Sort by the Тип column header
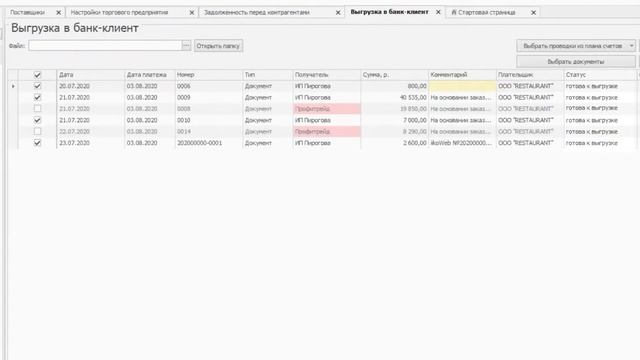 [x=268, y=75]
